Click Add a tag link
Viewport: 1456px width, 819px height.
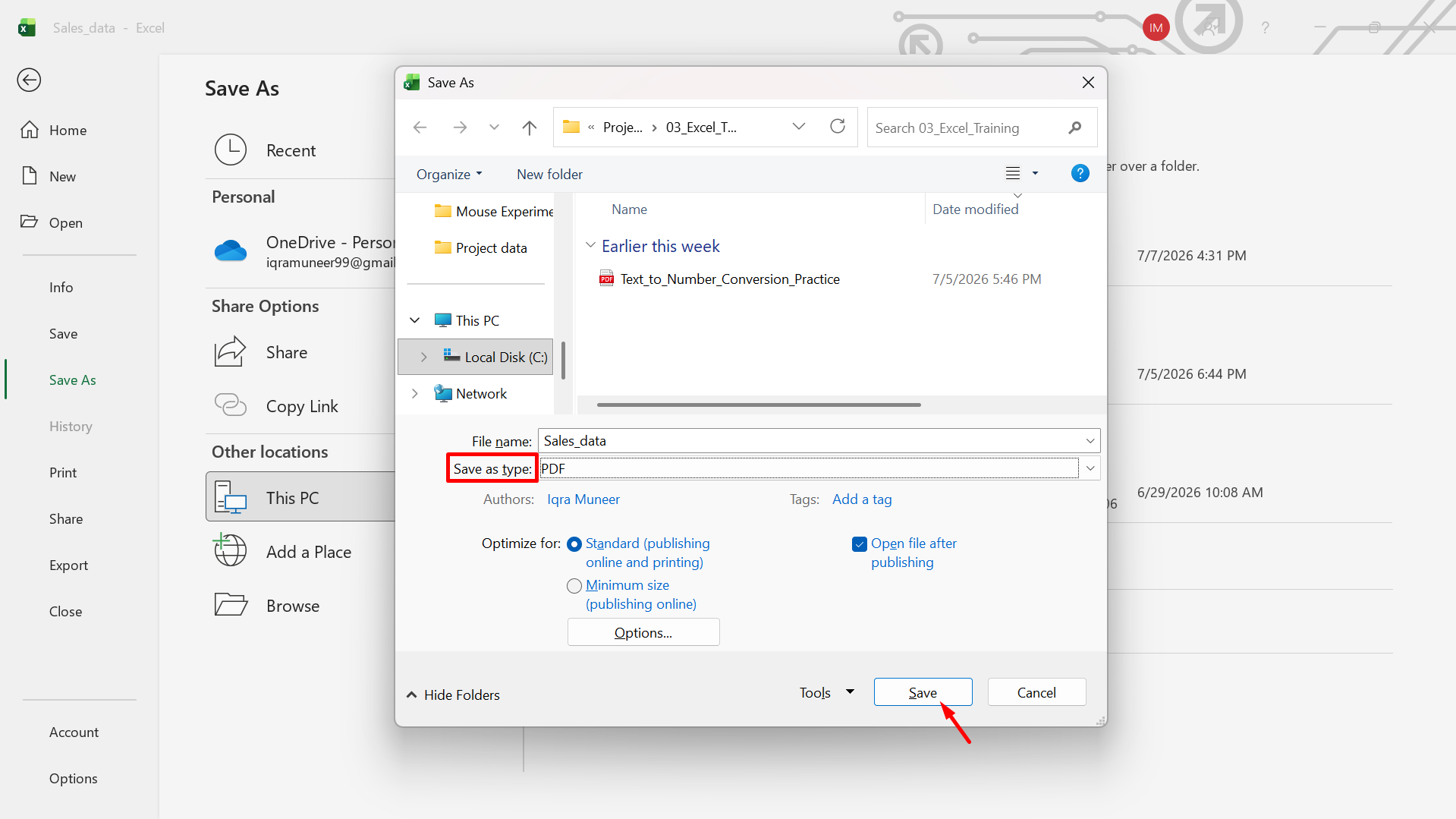coord(862,499)
